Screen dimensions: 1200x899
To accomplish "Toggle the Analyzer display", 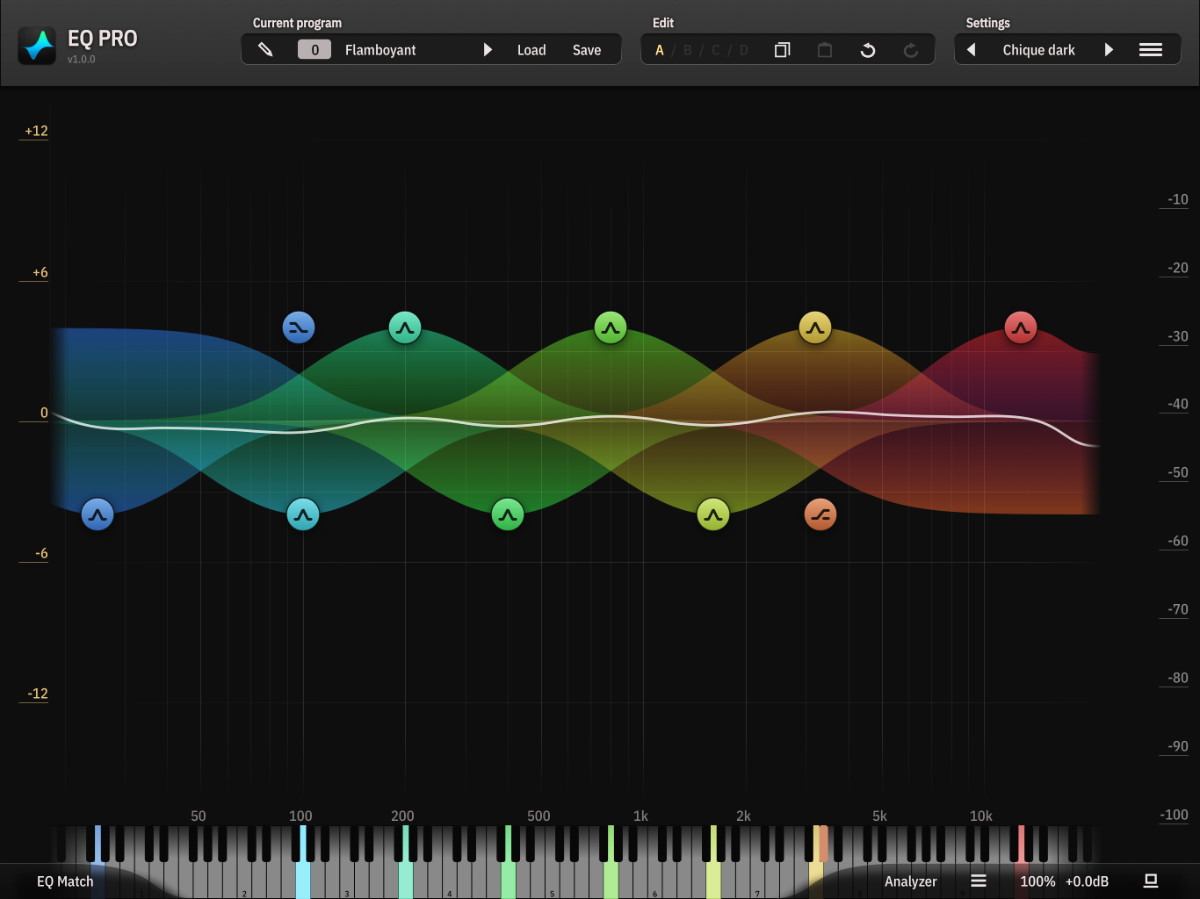I will 910,881.
